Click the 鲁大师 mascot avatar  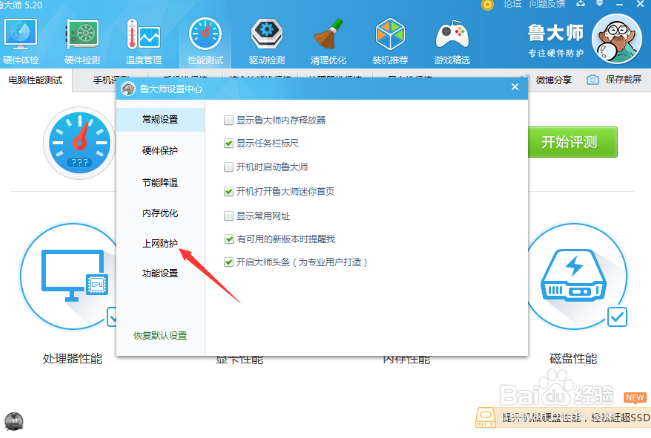617,39
